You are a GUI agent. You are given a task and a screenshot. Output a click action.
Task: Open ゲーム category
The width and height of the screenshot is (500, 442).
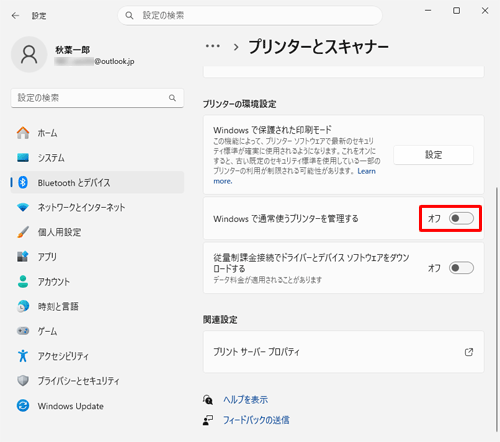[97, 331]
